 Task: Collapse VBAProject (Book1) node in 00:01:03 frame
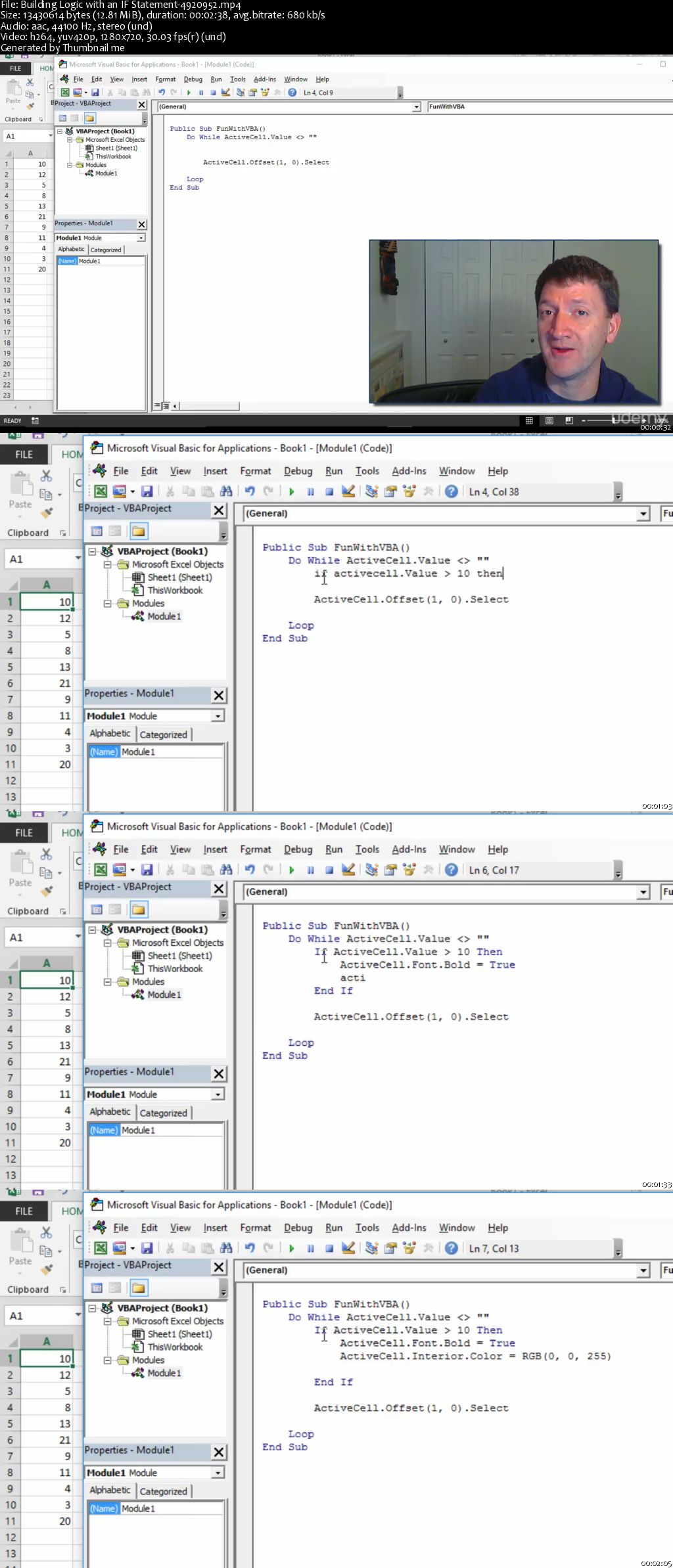point(93,551)
